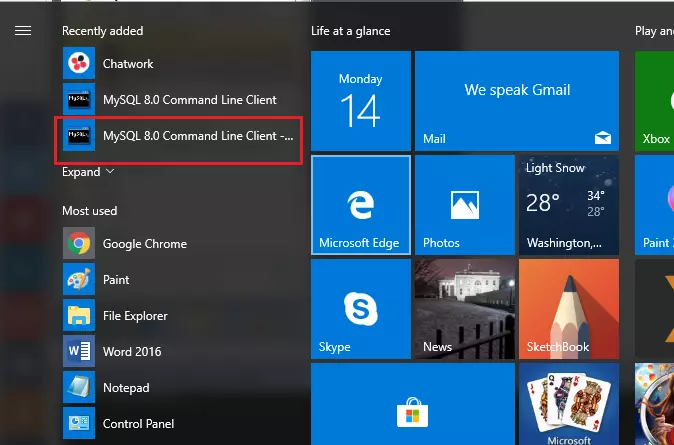Open the Microsoft Store tile
The height and width of the screenshot is (445, 674).
click(413, 404)
